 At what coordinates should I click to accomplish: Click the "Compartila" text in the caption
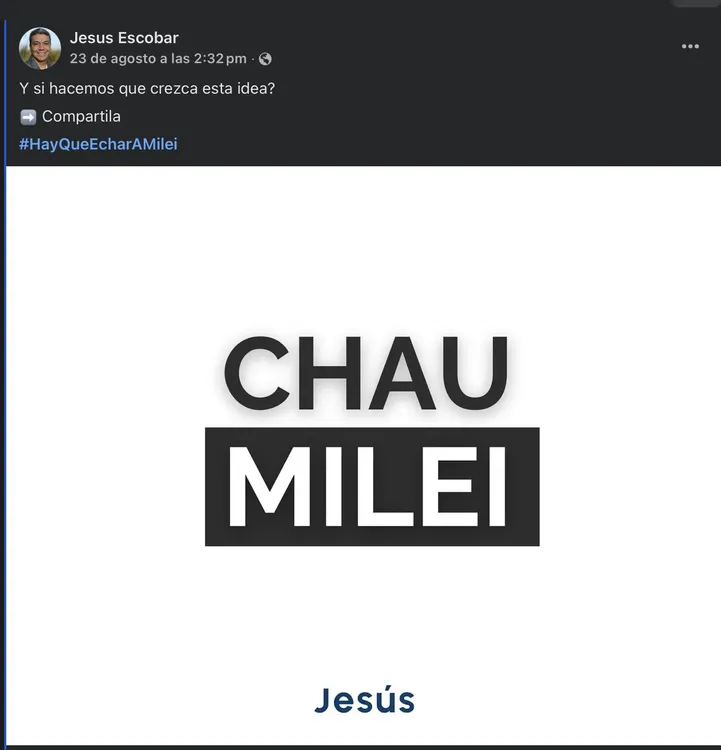coord(81,117)
